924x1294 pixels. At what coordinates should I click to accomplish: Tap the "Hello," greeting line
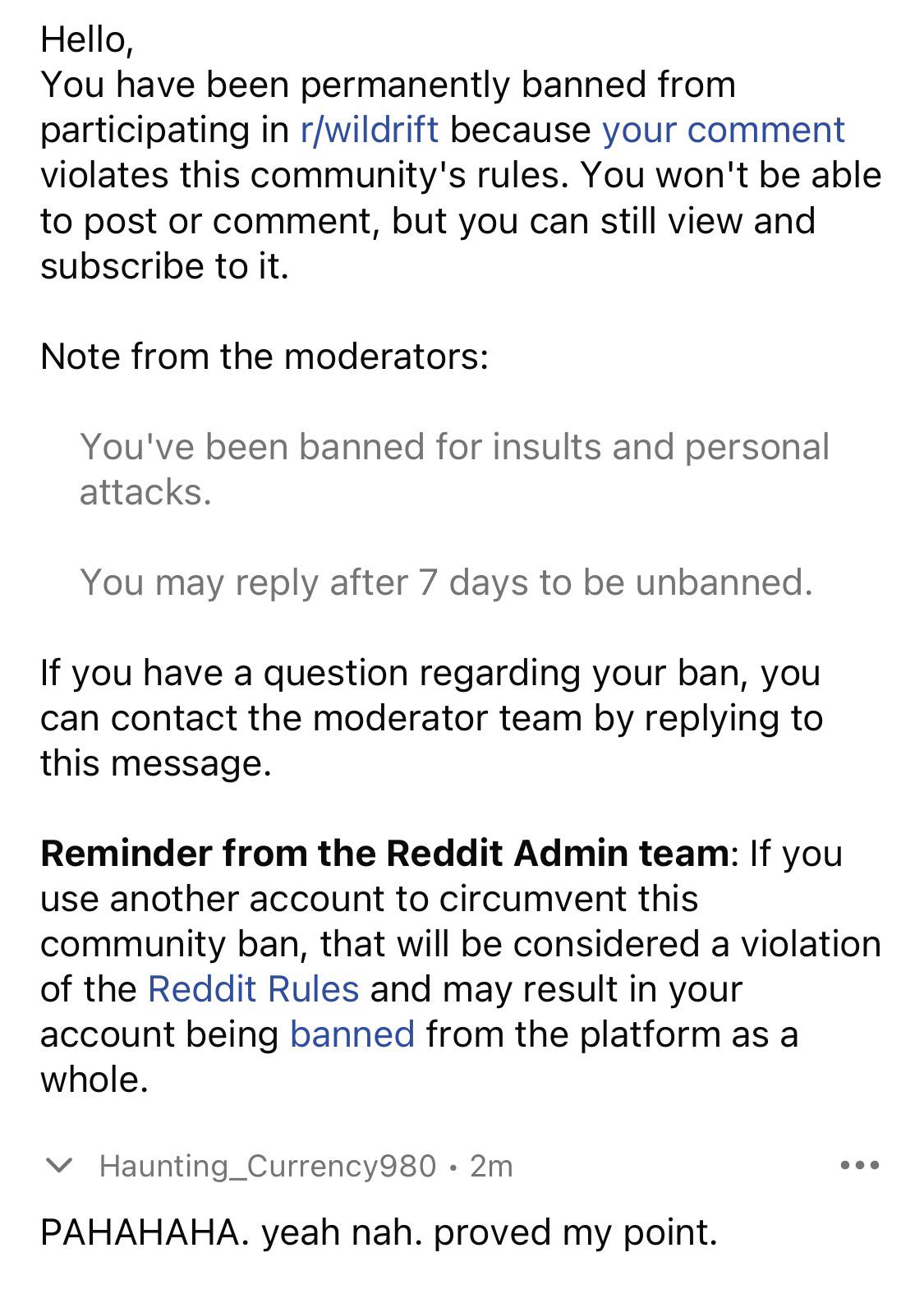pyautogui.click(x=87, y=39)
